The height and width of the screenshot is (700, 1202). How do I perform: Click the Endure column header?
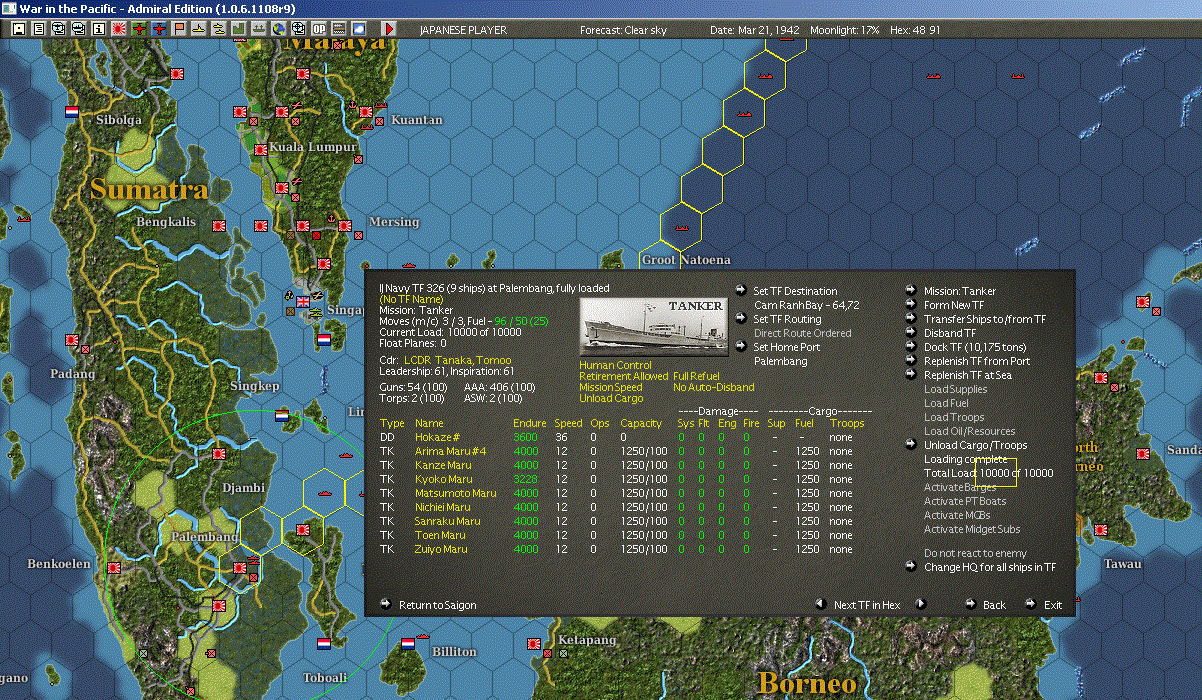[x=530, y=423]
